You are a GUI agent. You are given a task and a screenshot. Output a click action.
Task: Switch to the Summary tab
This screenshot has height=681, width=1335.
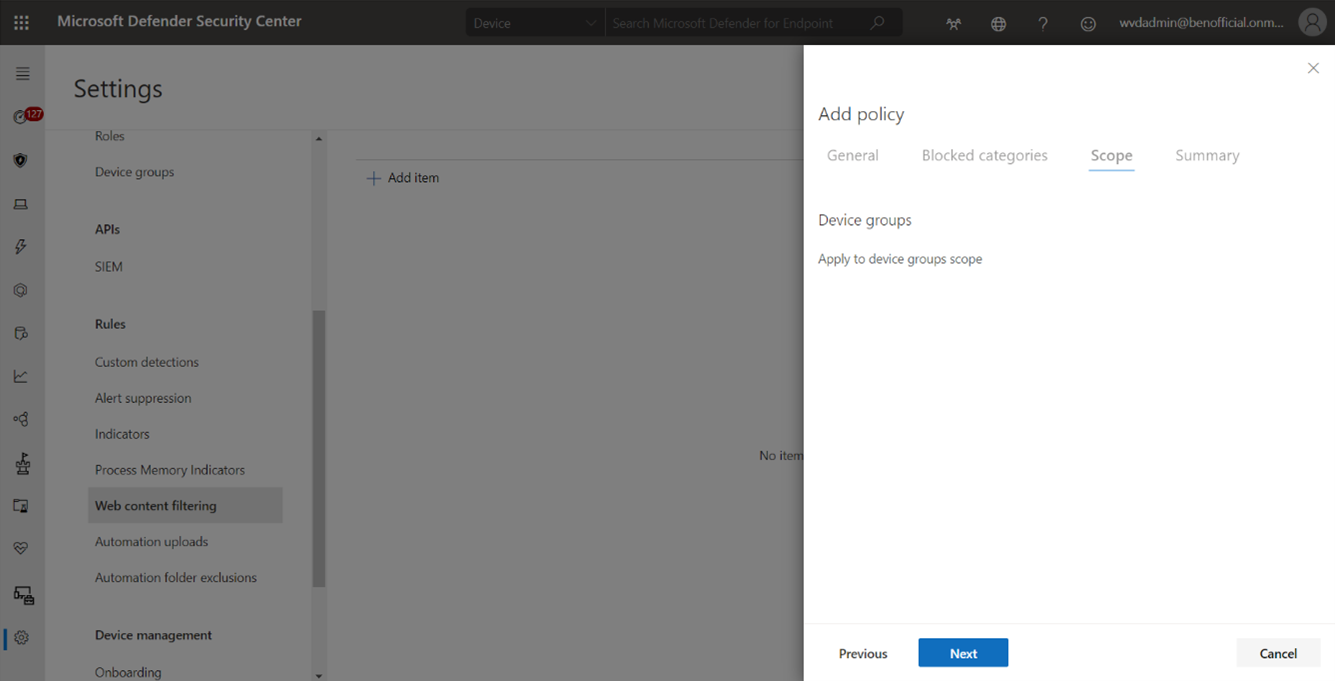pos(1207,156)
